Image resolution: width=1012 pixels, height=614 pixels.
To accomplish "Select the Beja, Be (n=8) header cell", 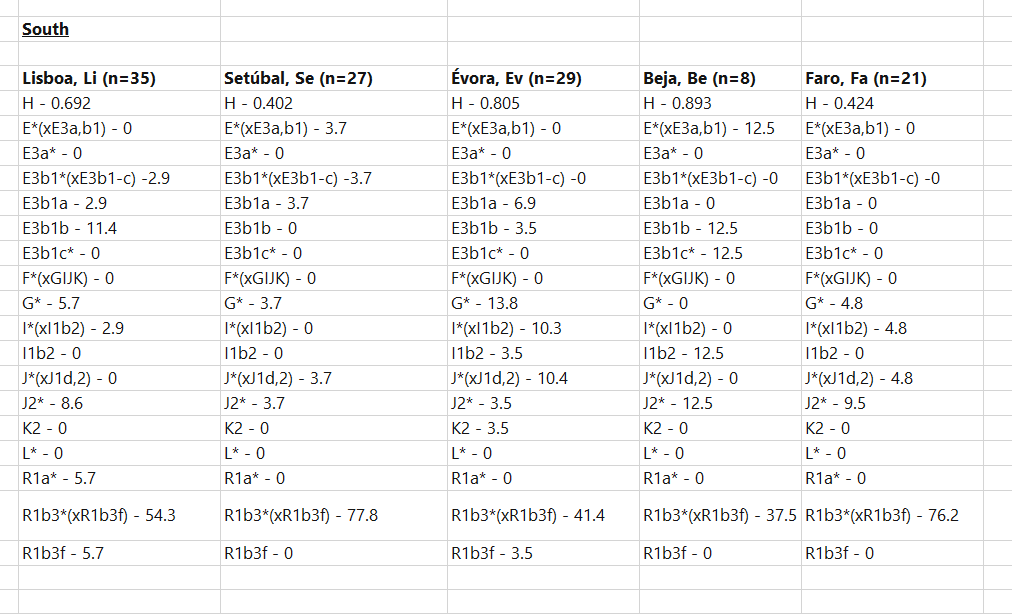I will (720, 78).
